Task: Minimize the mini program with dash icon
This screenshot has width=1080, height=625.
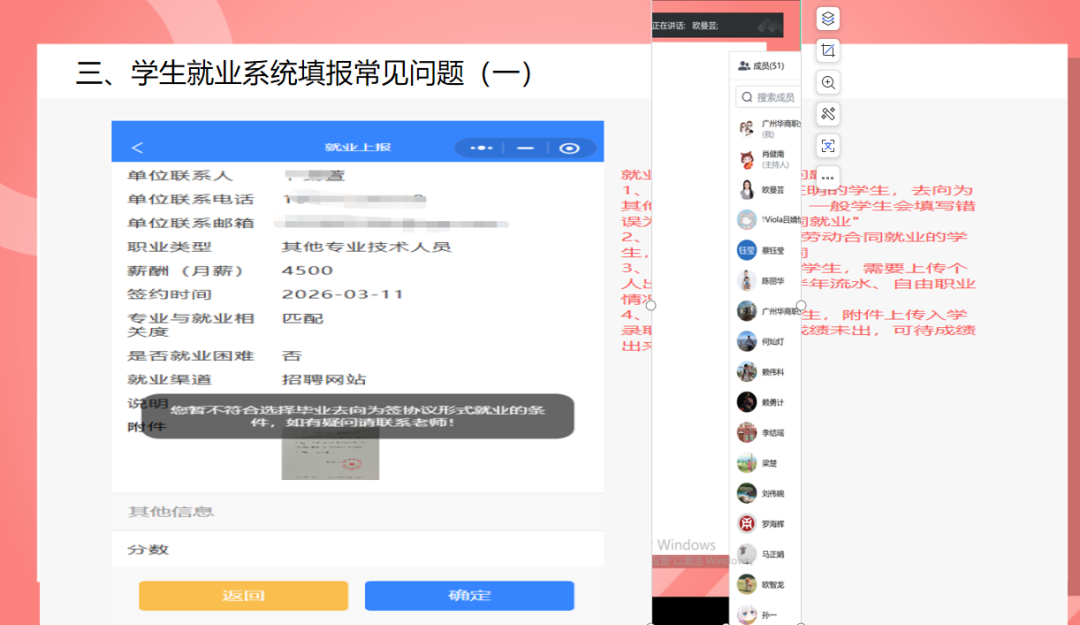Action: (x=526, y=148)
